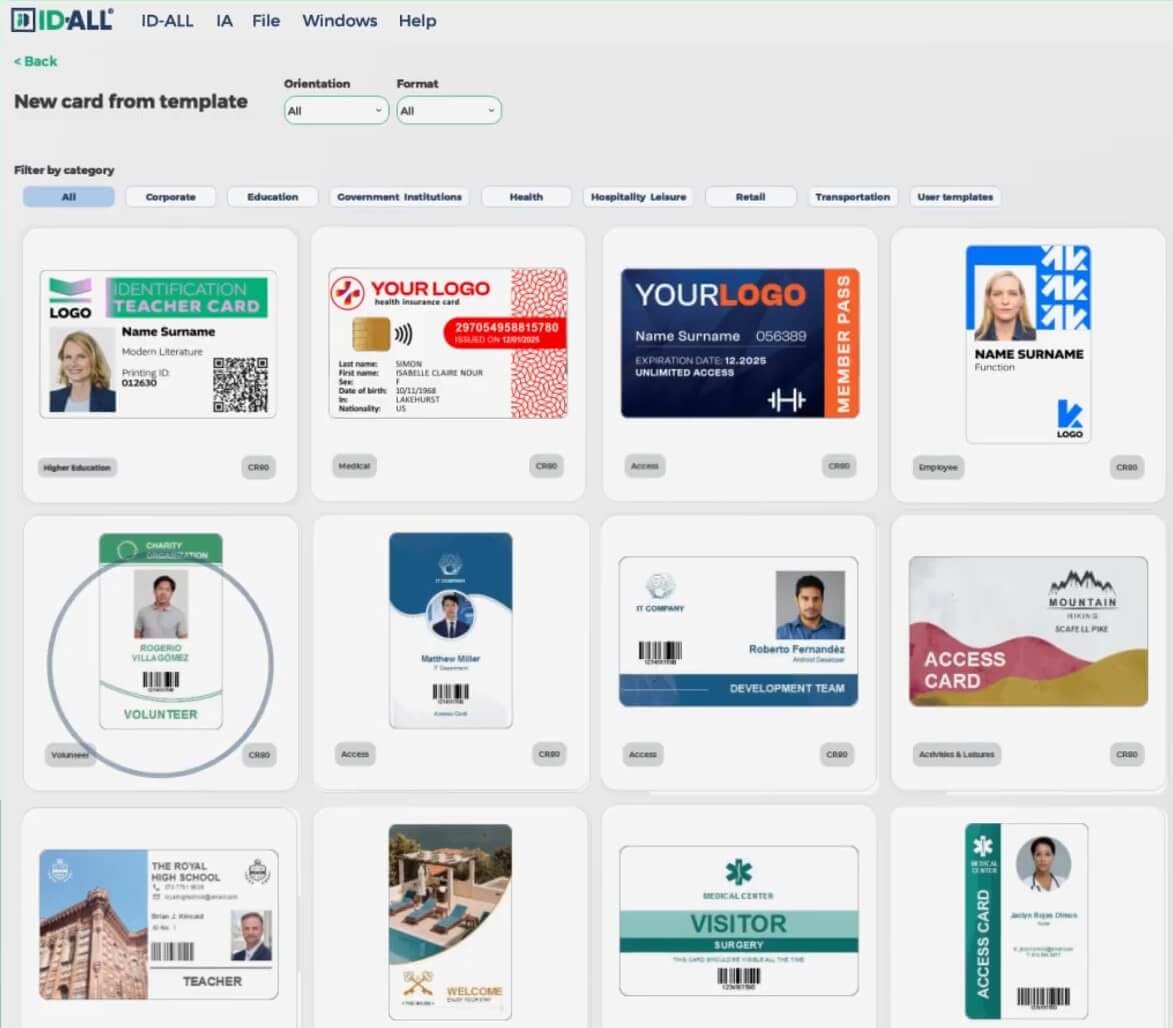Click the Activities & Leisures tag
Screen dimensions: 1173x1028
957,754
